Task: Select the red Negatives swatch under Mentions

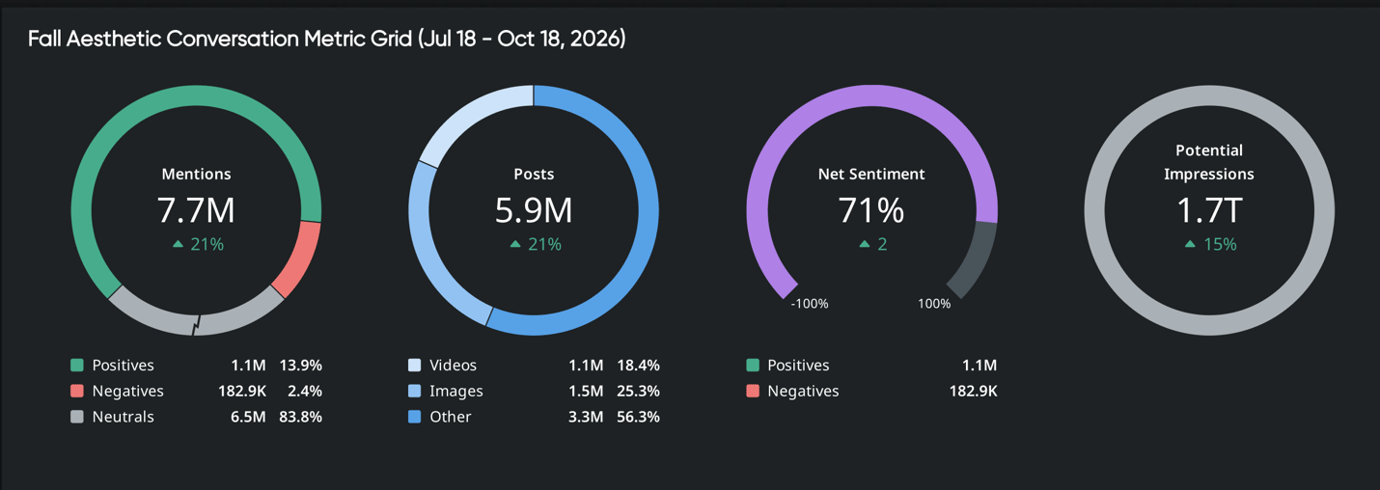Action: point(77,391)
